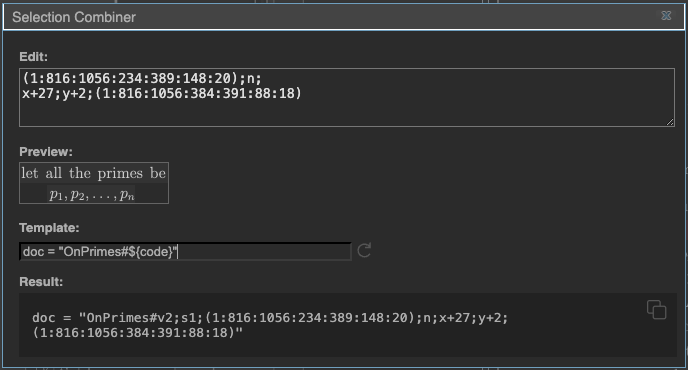Click 'OnPrimes#' text in the Template field
Image resolution: width=688 pixels, height=370 pixels.
coord(96,251)
